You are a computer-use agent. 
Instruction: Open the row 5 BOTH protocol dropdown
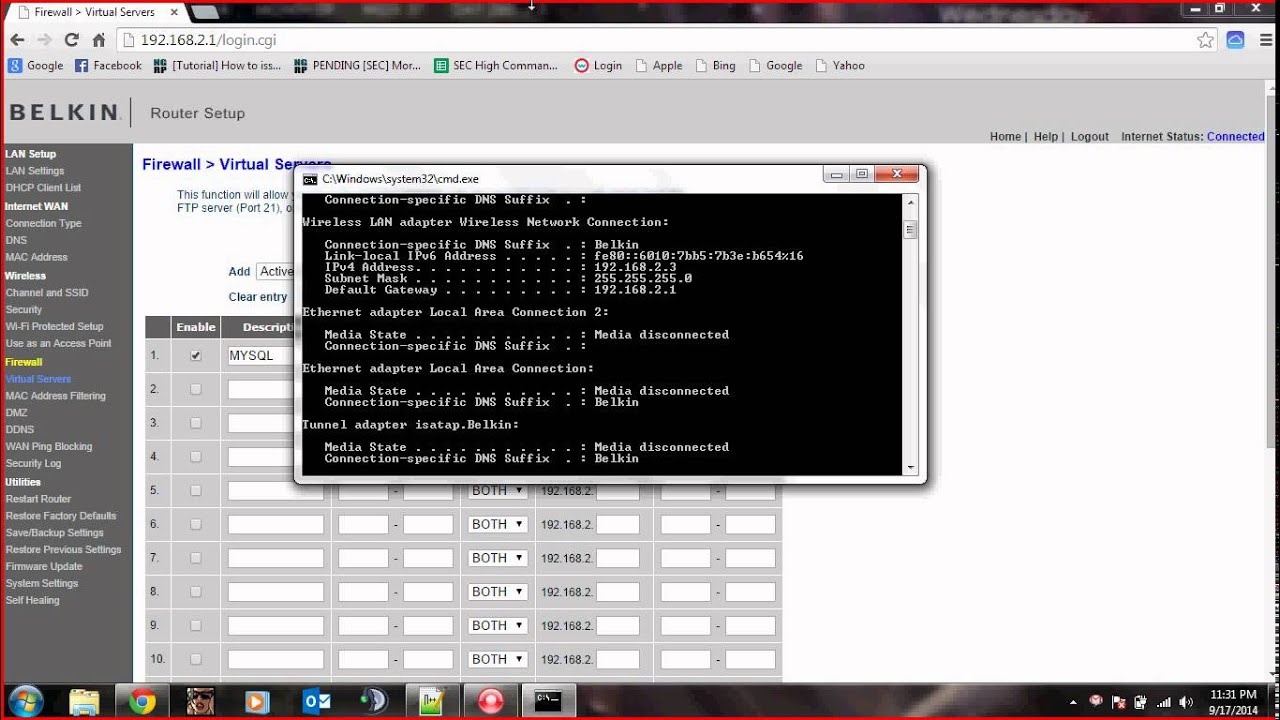(497, 490)
